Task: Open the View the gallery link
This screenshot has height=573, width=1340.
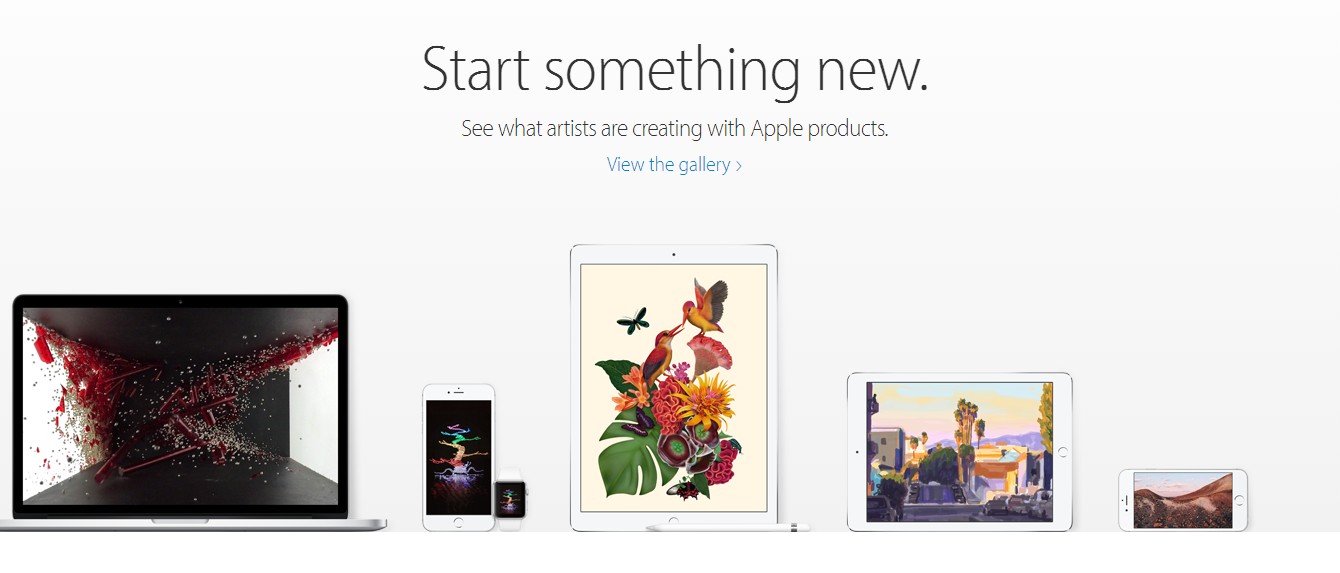Action: pos(668,165)
